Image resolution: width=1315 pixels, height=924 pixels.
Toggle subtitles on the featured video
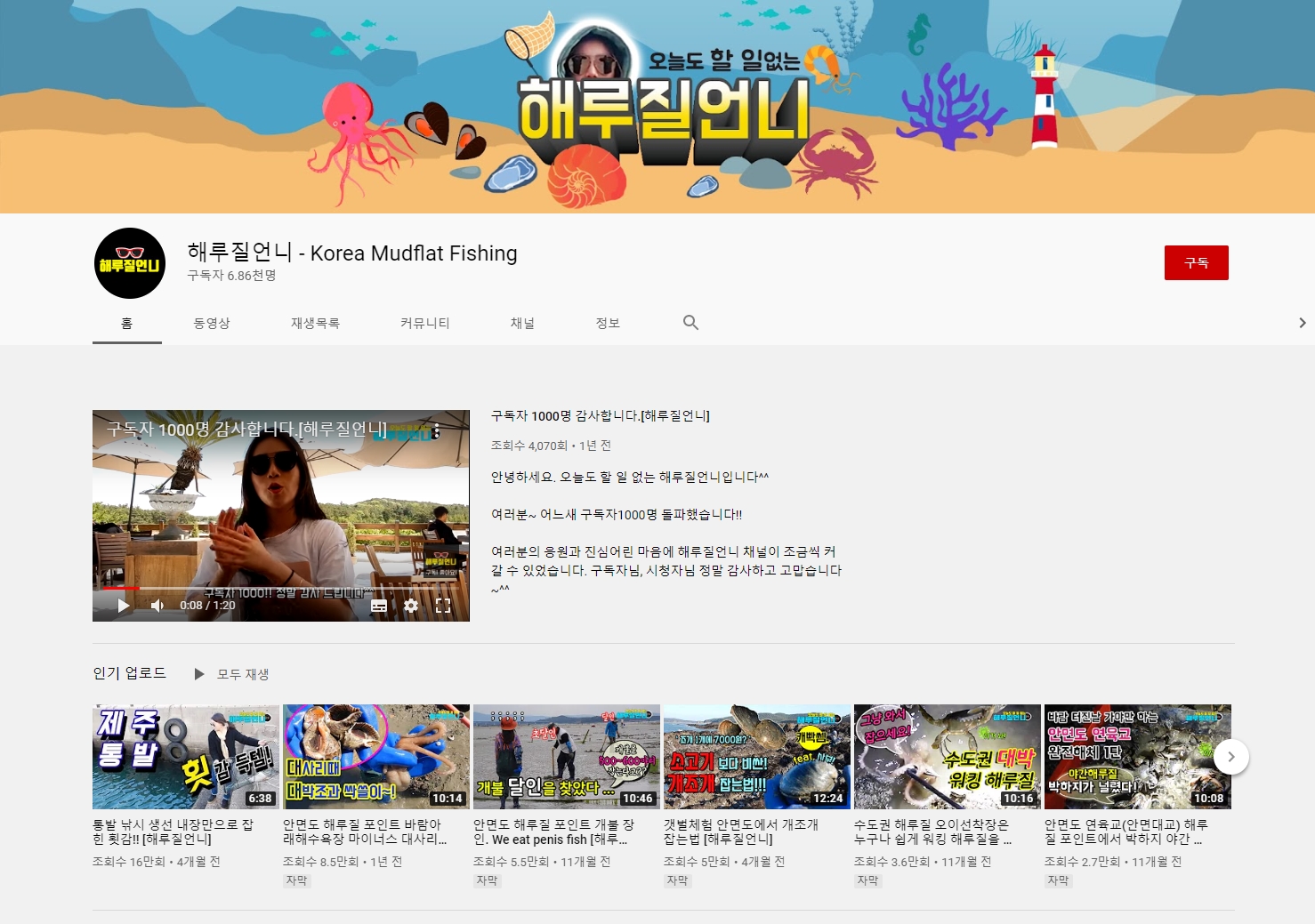pos(379,606)
